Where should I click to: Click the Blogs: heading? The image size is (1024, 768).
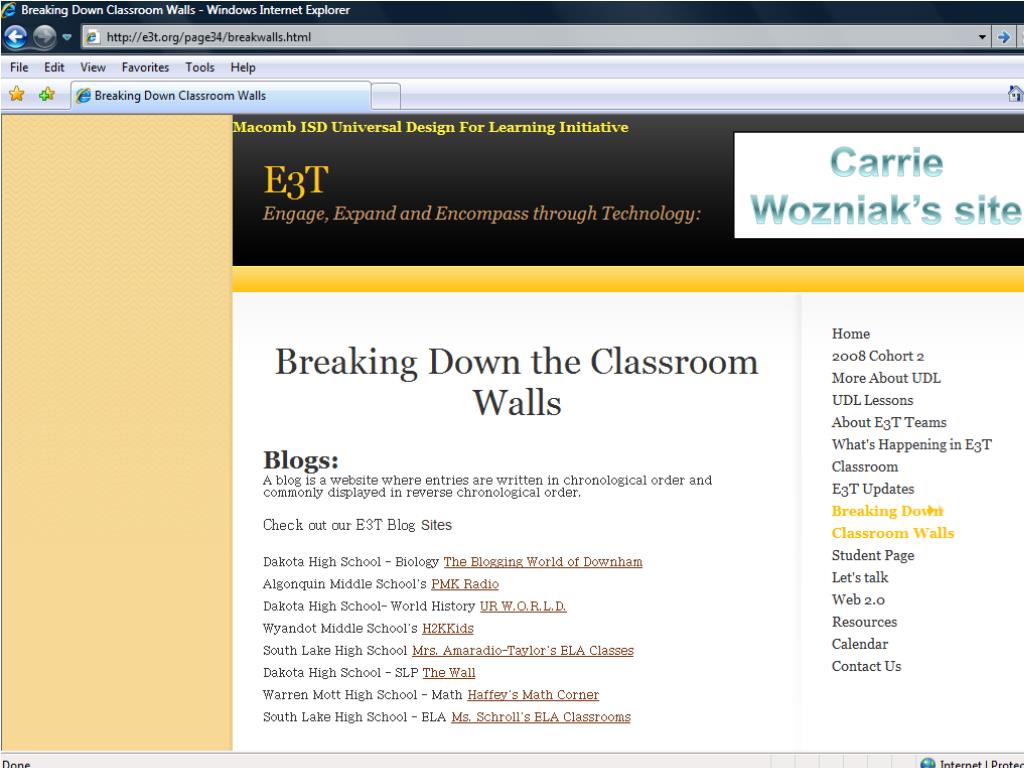click(x=300, y=460)
